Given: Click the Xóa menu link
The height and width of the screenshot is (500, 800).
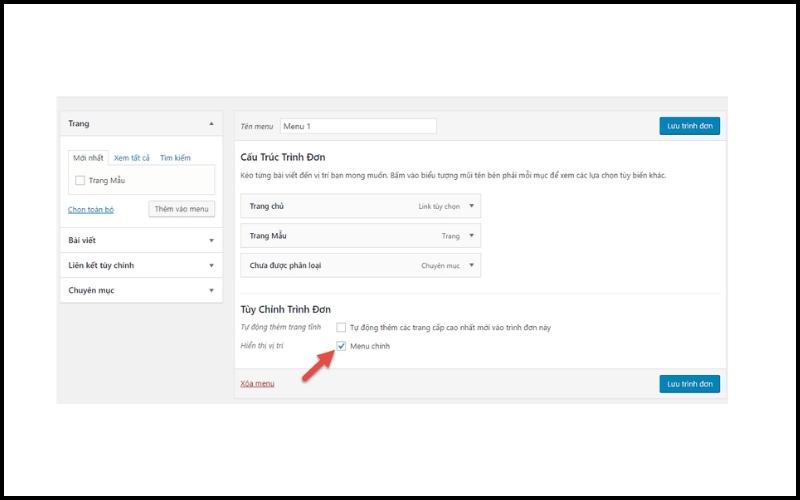Looking at the screenshot, I should pyautogui.click(x=257, y=384).
